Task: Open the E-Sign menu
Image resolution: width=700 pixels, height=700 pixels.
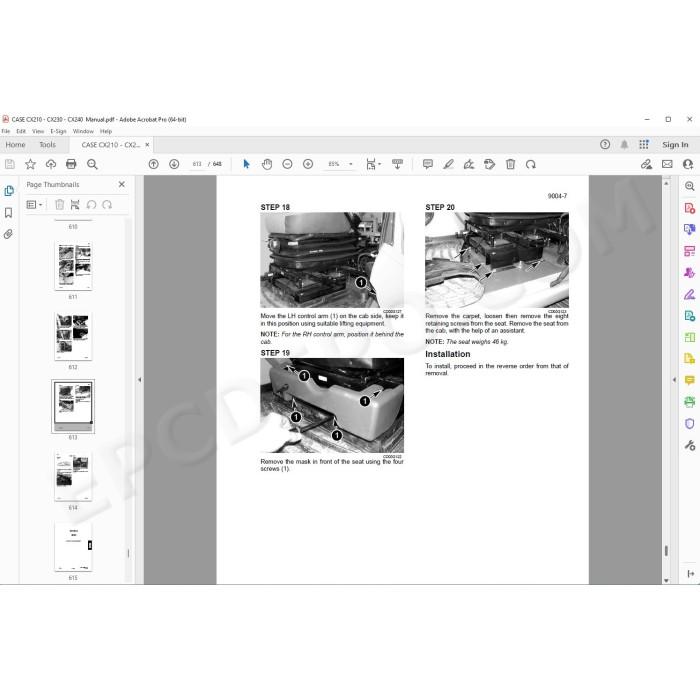Action: 58,131
